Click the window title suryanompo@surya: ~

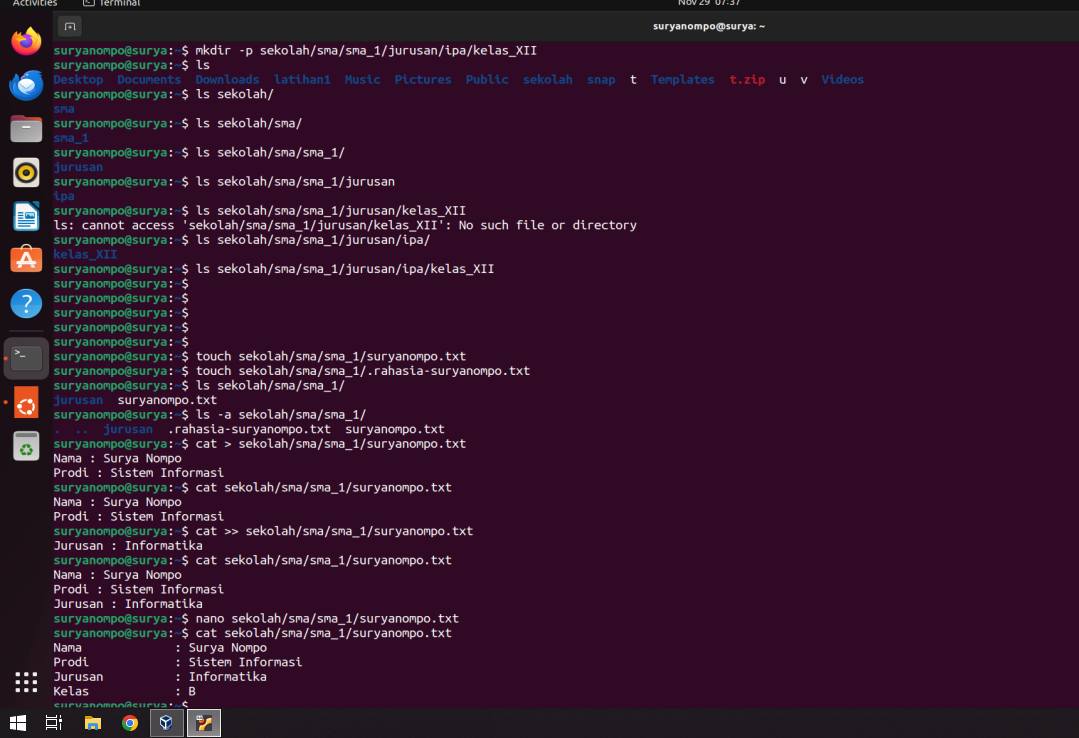coord(709,26)
